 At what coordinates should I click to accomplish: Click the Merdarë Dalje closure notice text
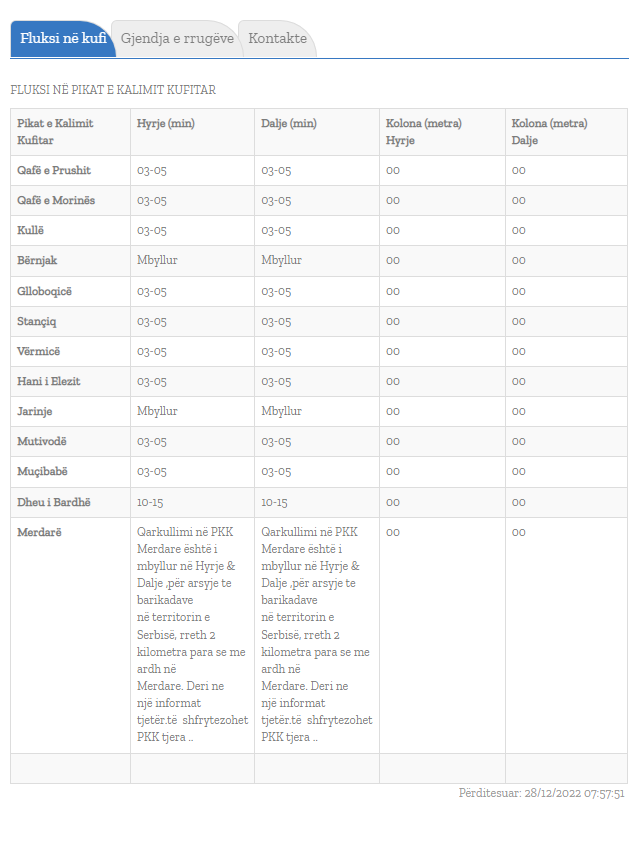tap(316, 634)
